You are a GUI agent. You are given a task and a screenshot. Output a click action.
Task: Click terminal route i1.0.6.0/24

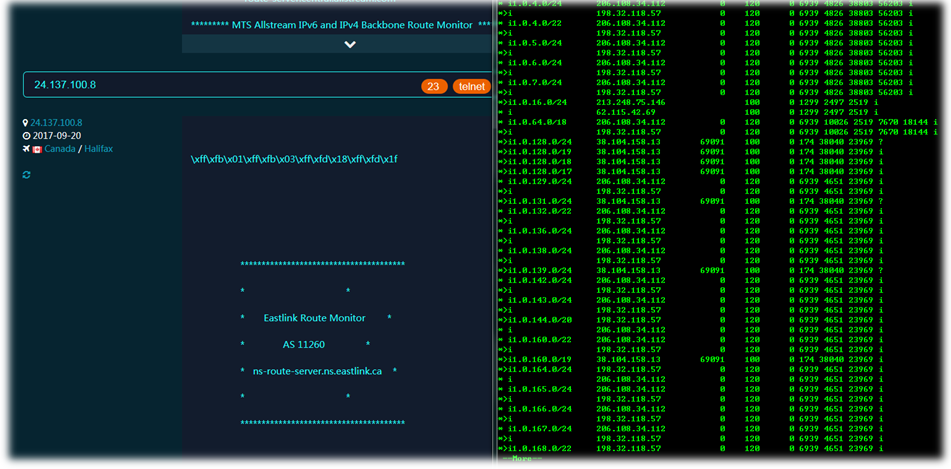pos(537,62)
